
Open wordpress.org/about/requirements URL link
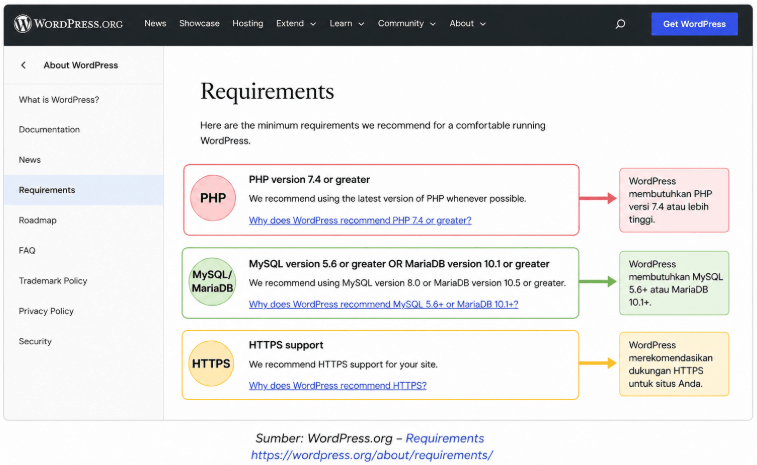(x=372, y=455)
